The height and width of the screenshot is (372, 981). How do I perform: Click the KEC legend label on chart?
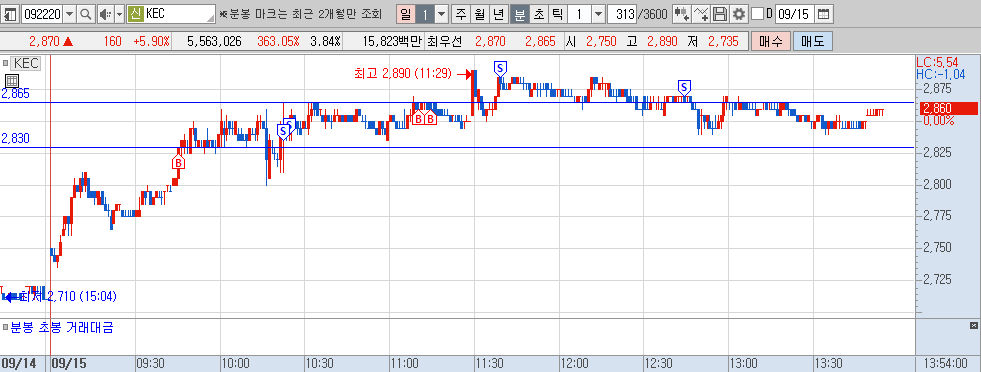pos(26,63)
